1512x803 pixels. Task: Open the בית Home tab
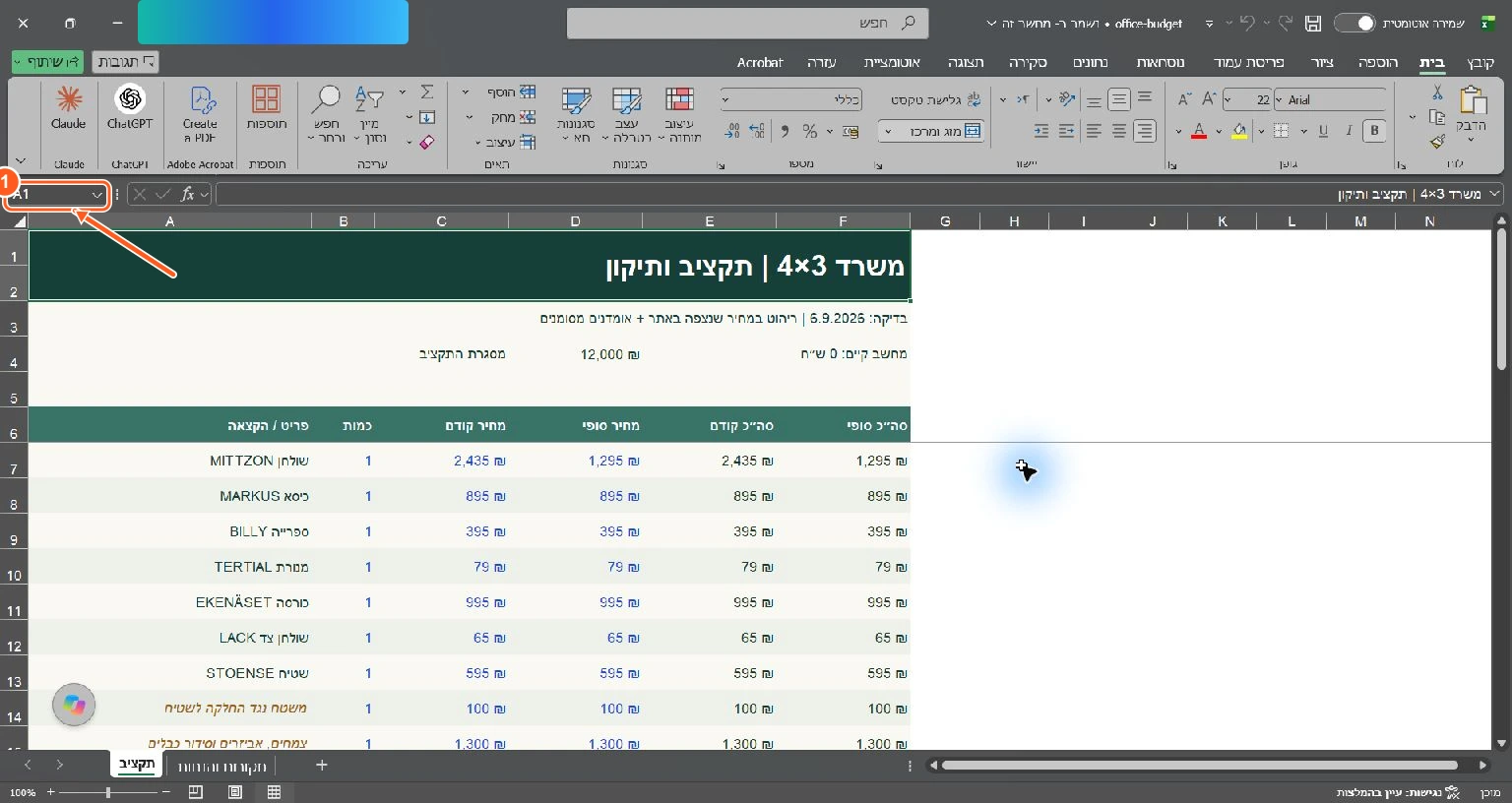[1432, 62]
